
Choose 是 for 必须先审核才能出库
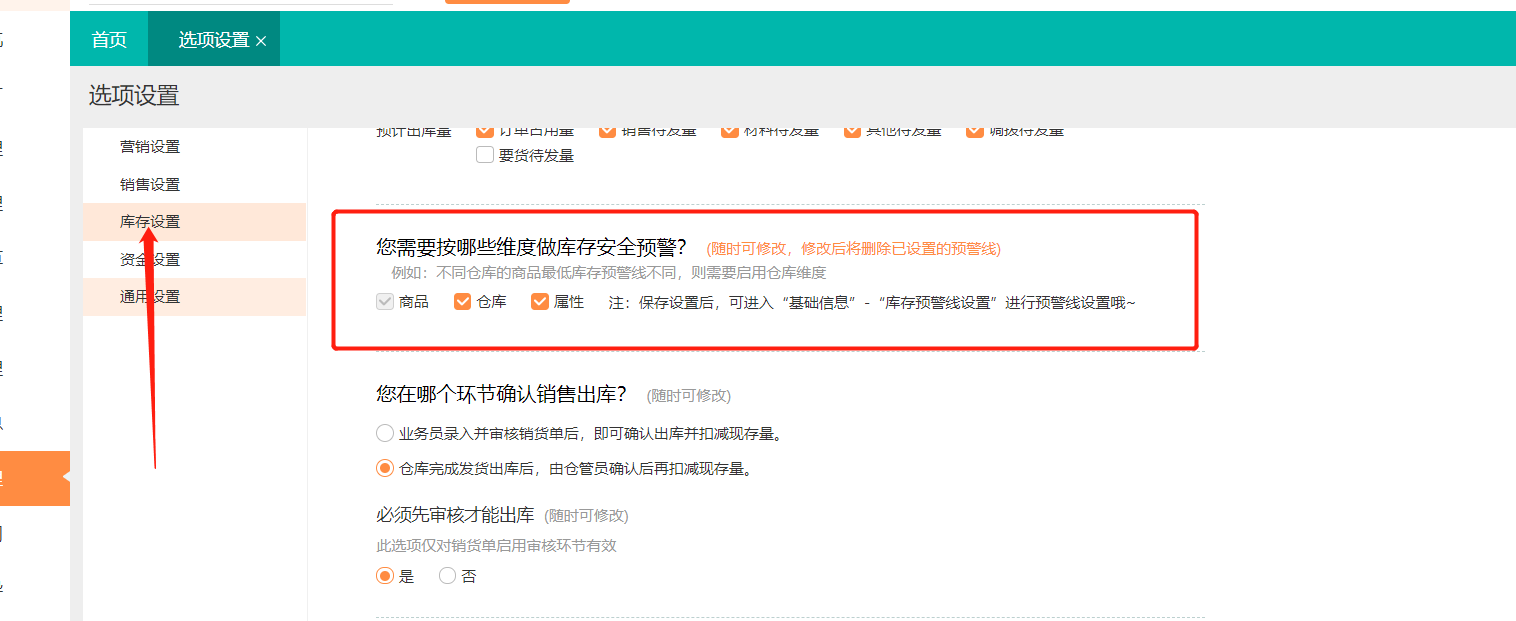coord(385,576)
